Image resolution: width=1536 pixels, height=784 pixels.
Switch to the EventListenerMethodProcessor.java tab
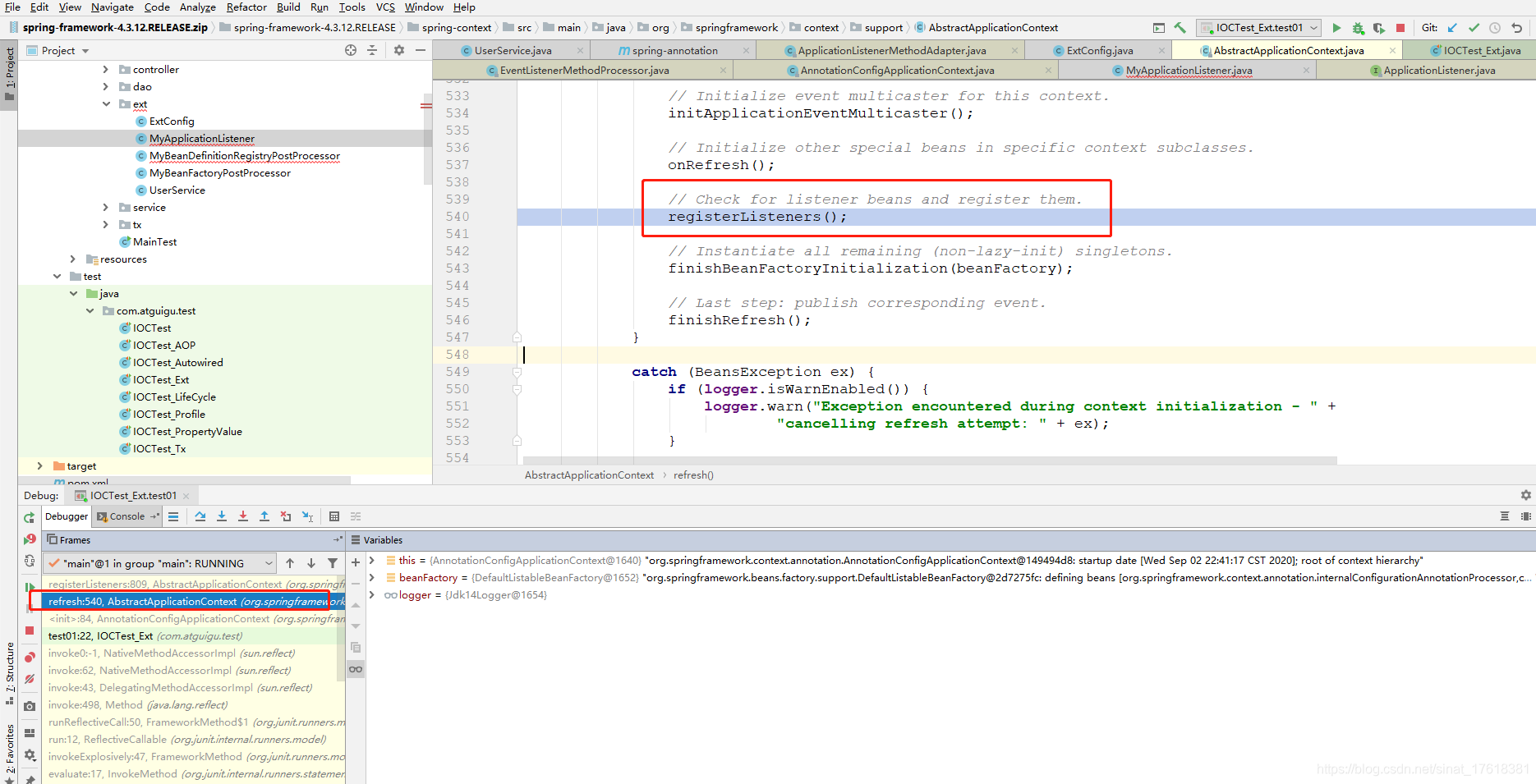pyautogui.click(x=584, y=71)
